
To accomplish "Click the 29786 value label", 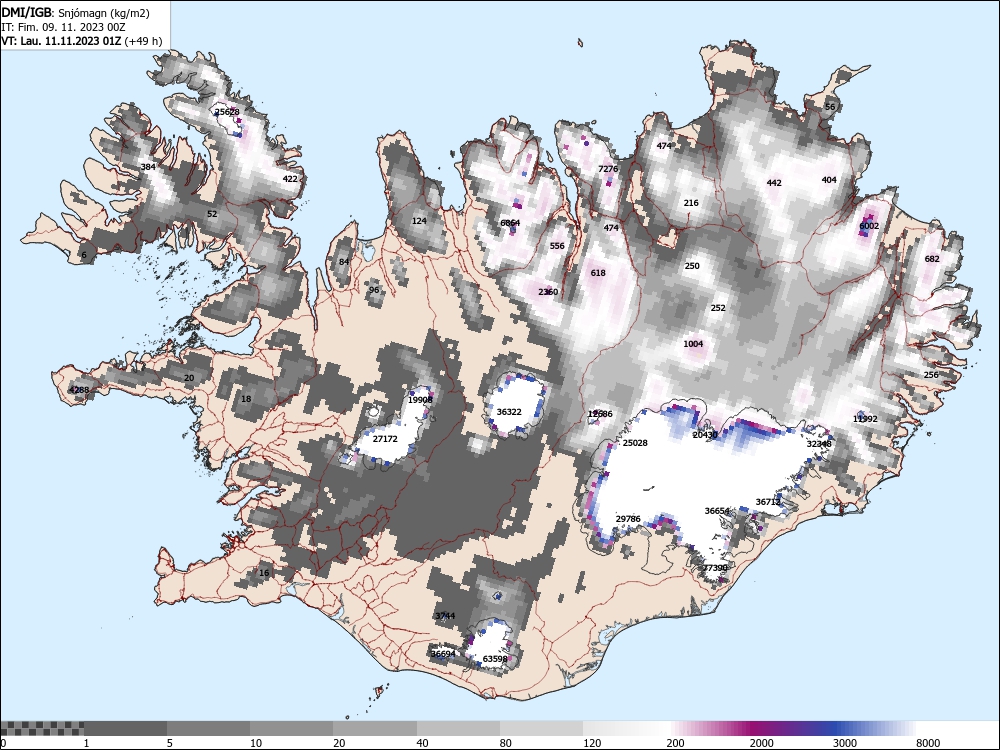I will tap(628, 518).
